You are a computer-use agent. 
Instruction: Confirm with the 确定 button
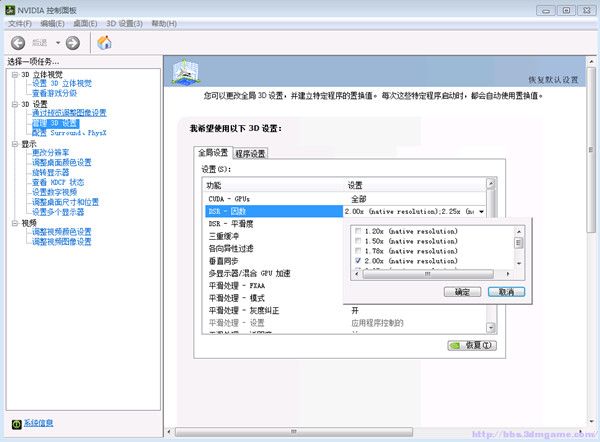[x=462, y=292]
